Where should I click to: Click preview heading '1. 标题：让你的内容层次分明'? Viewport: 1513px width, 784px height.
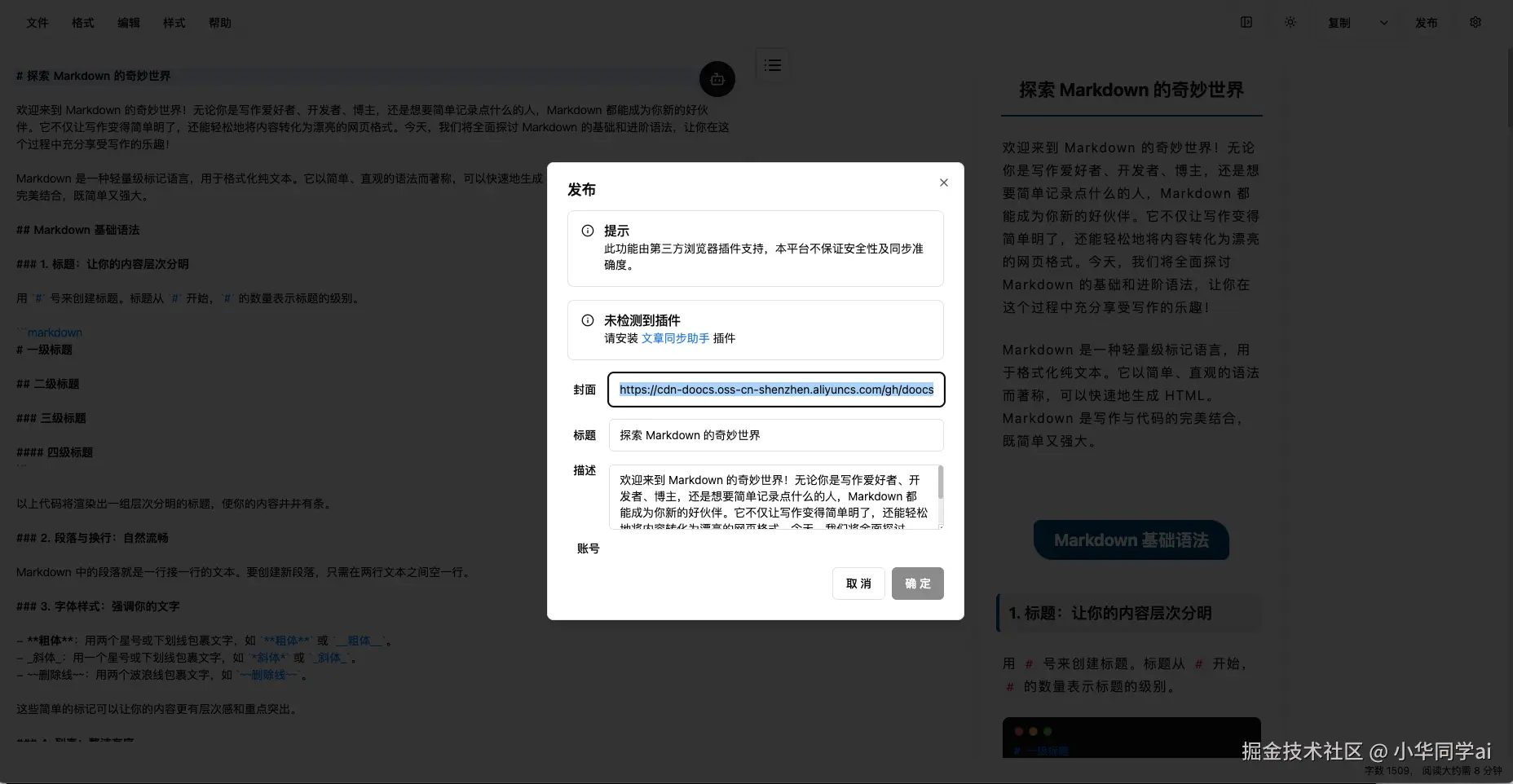(x=1110, y=613)
